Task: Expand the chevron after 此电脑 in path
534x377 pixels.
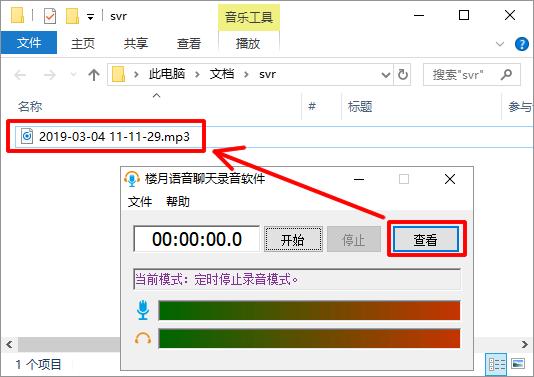Action: tap(197, 74)
